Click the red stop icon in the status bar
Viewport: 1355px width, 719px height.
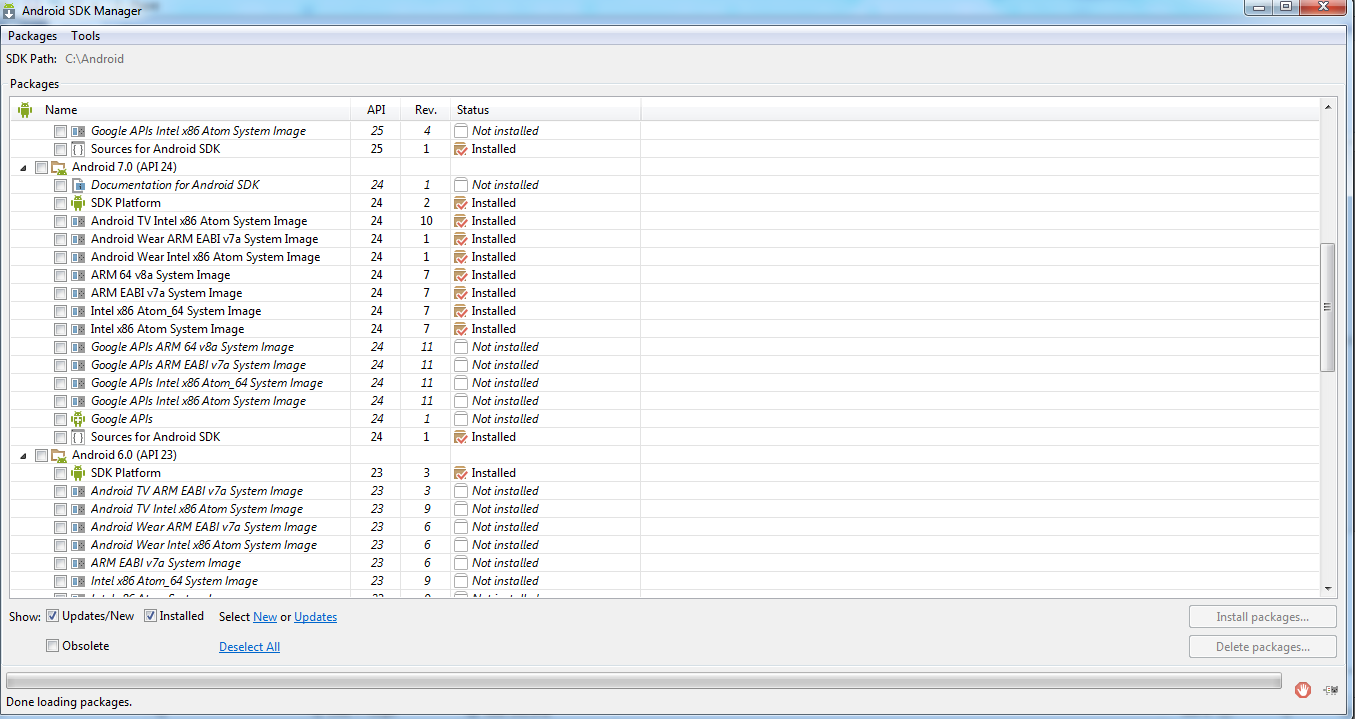[x=1303, y=689]
